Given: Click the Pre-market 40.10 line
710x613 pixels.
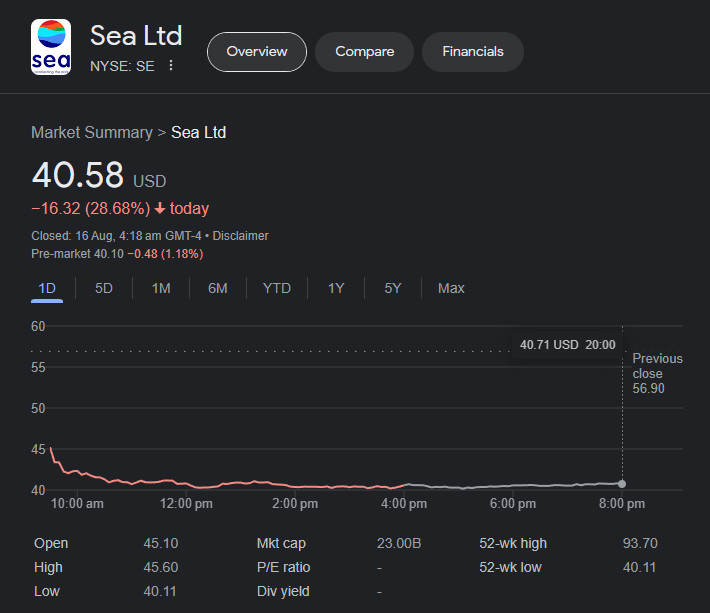Looking at the screenshot, I should click(x=117, y=254).
